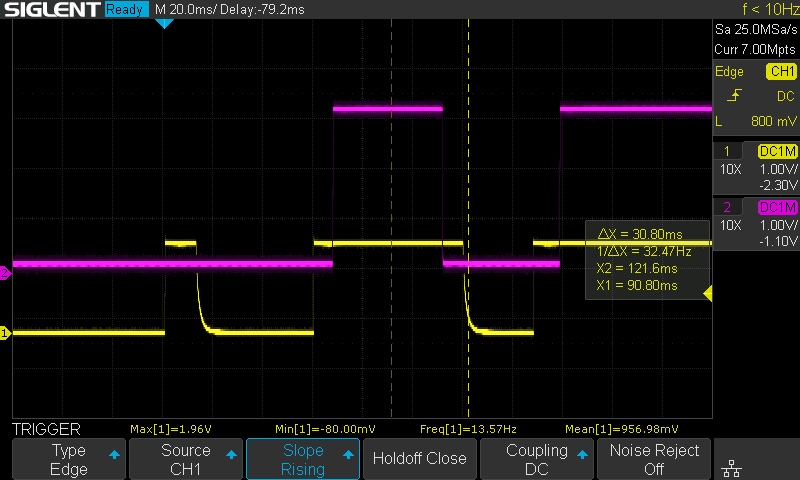Click channel 1 offset -2.30V value
This screenshot has height=480, width=800.
coord(778,185)
